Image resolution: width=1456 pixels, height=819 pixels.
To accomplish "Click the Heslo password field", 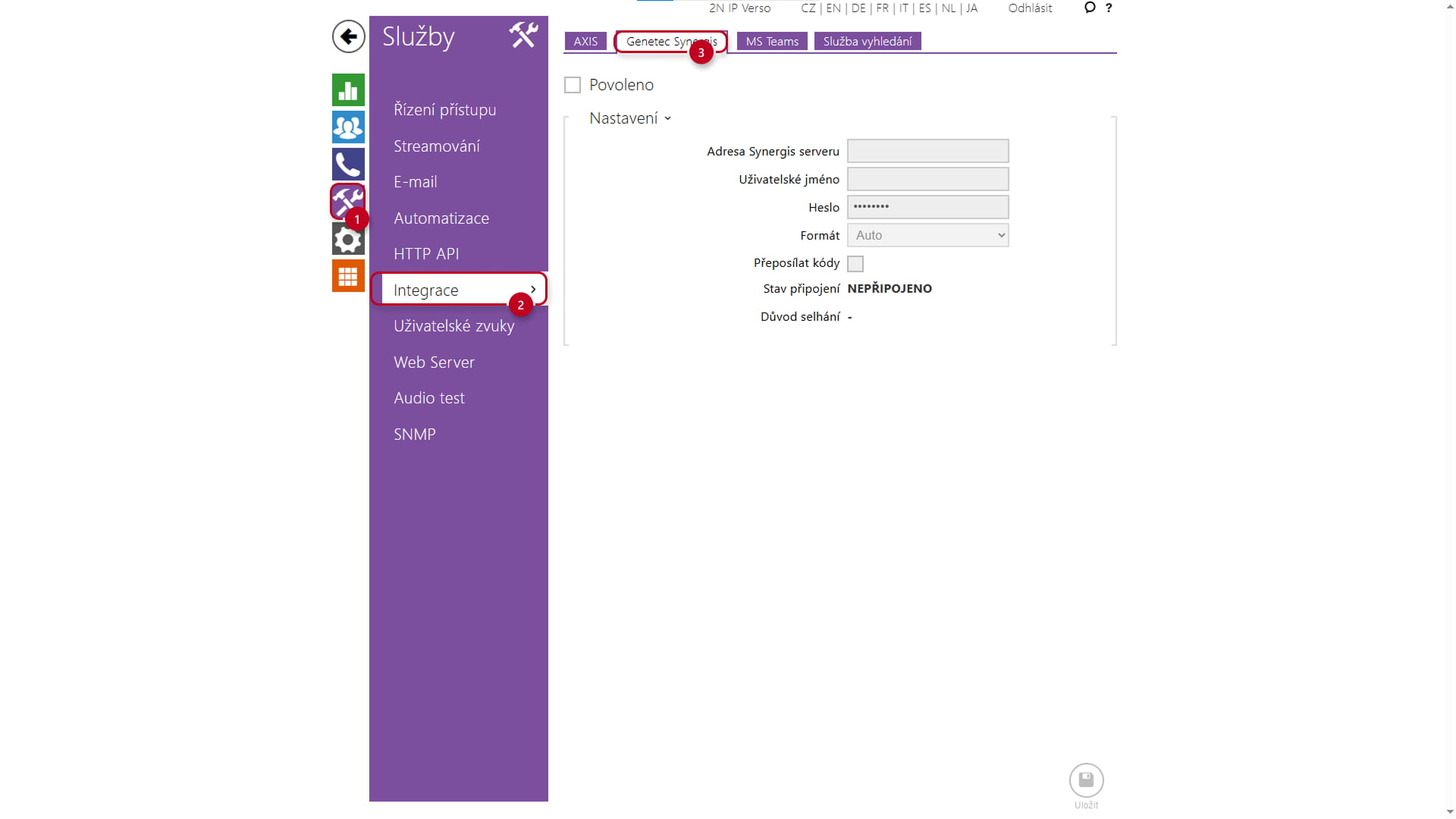I will (927, 207).
